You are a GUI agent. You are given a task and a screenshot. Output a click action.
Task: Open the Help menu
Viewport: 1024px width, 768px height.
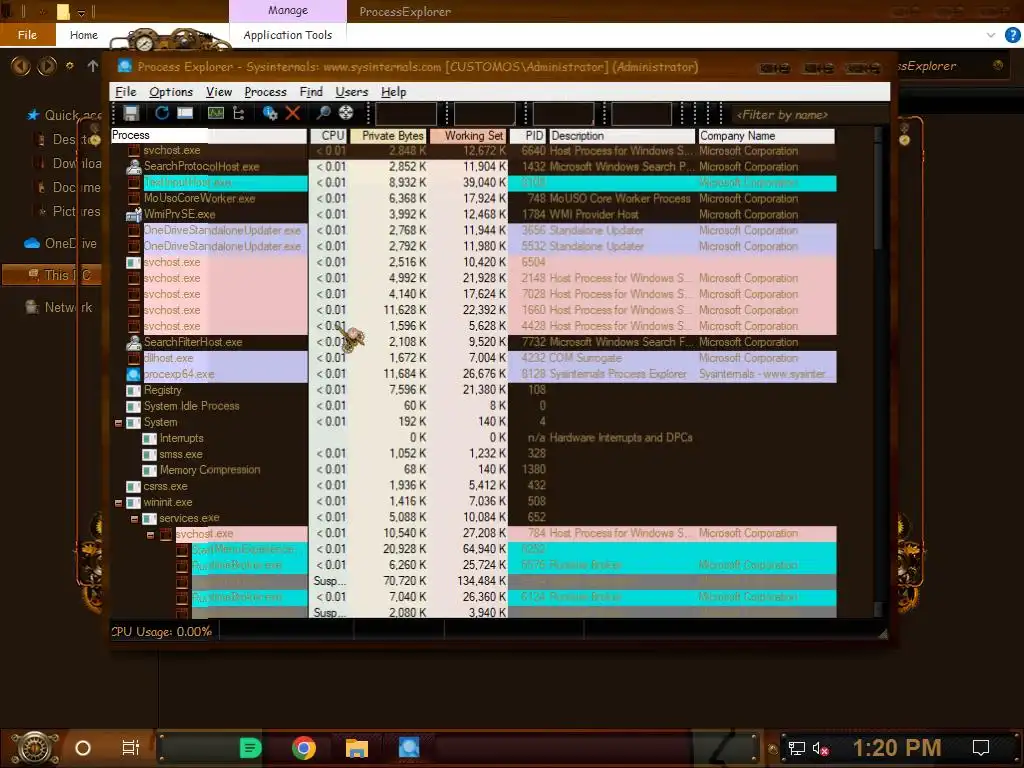point(393,92)
